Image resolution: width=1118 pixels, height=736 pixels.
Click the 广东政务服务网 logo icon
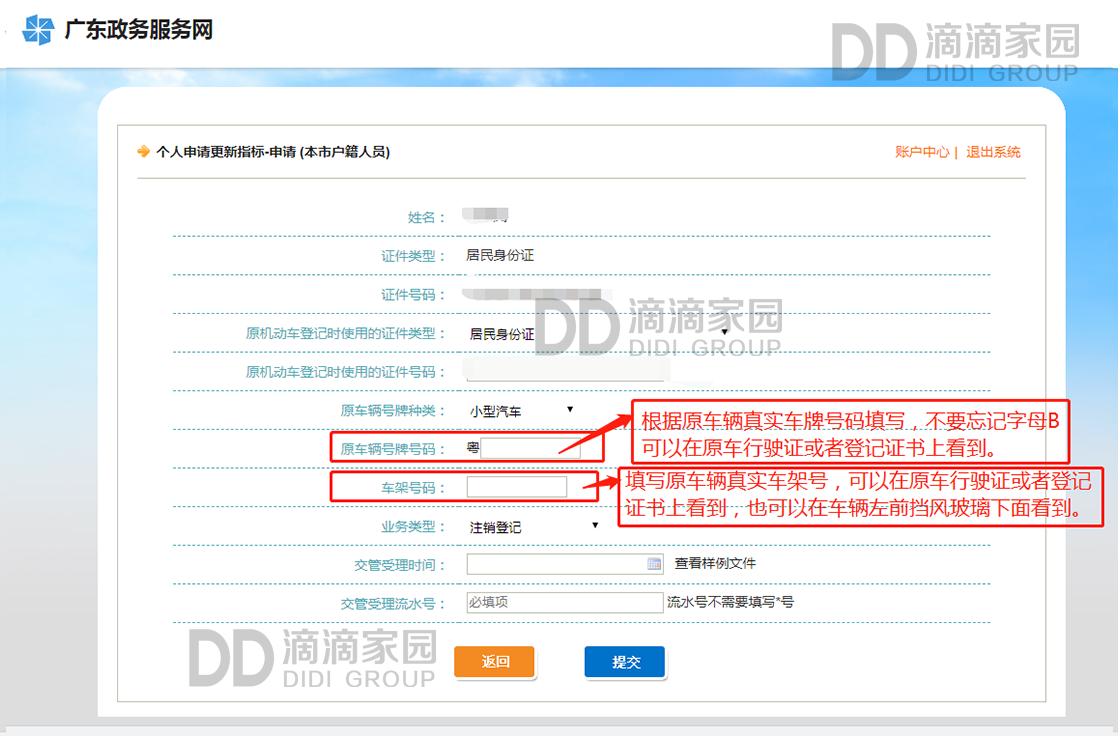click(x=38, y=30)
